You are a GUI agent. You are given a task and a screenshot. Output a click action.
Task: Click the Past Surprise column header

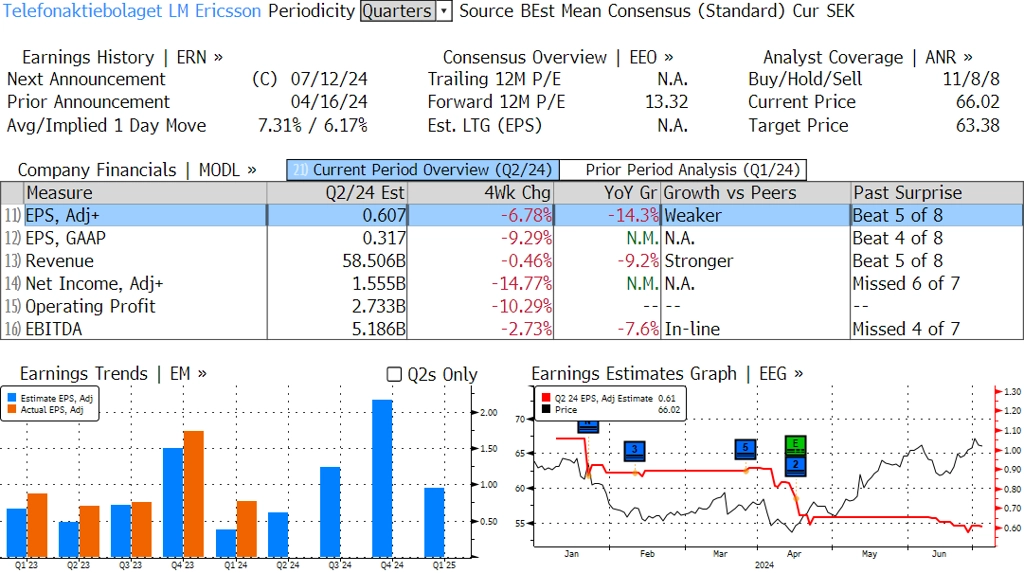(936, 193)
